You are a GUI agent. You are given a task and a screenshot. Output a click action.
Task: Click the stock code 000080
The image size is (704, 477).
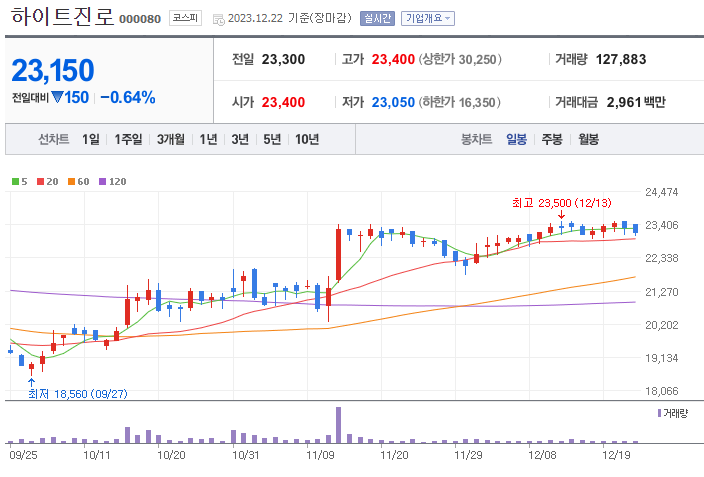pyautogui.click(x=140, y=19)
